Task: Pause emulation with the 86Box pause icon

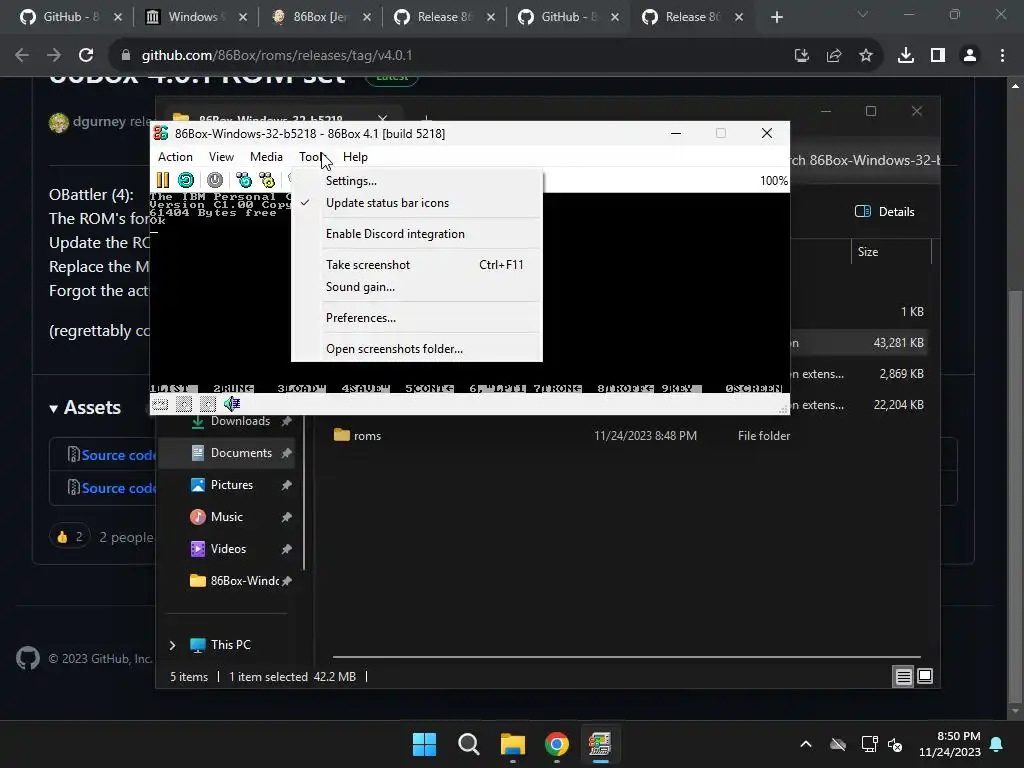Action: (x=163, y=180)
